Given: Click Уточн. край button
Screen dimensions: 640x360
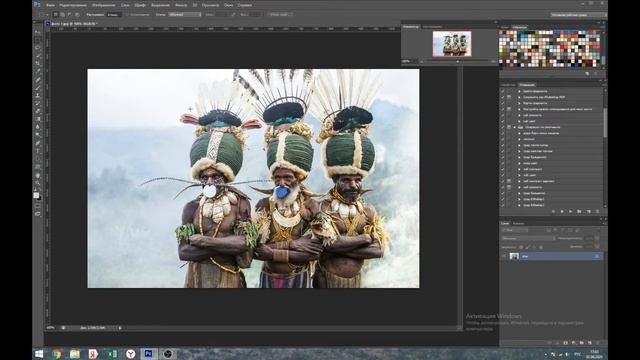Looking at the screenshot, I should (280, 14).
